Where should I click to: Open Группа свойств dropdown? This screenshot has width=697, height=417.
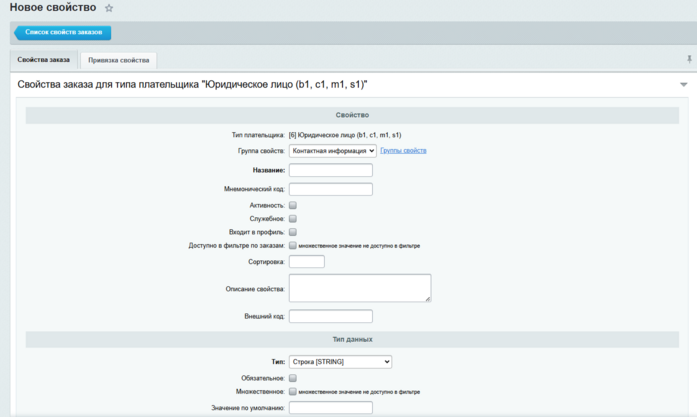pyautogui.click(x=332, y=151)
